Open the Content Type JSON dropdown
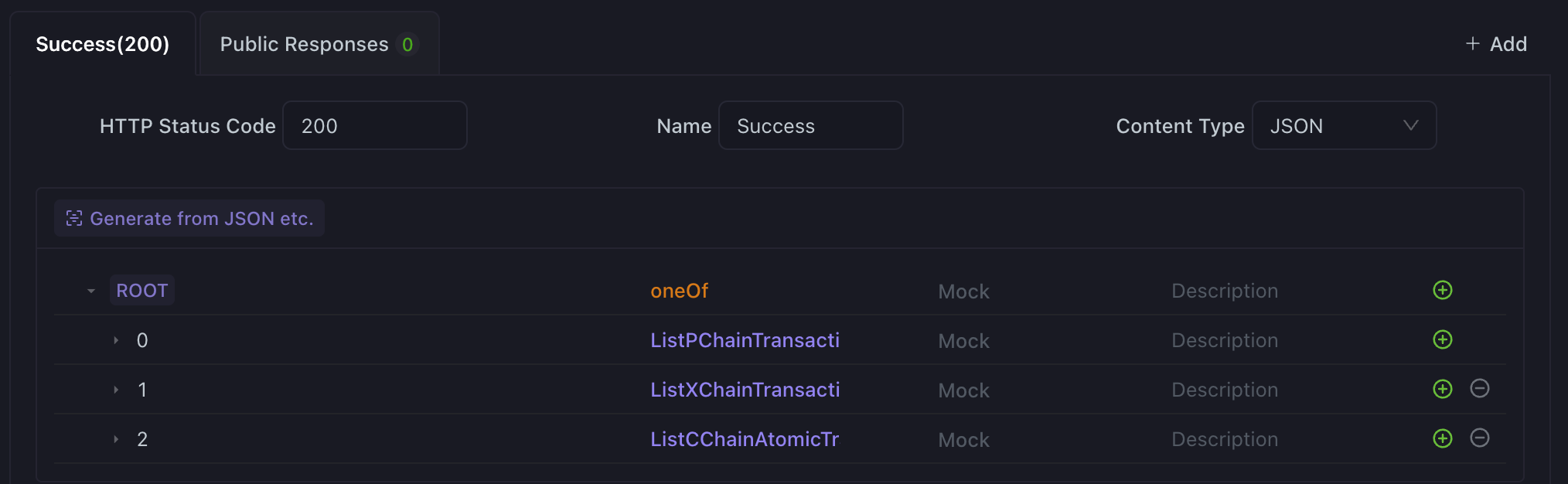Image resolution: width=1568 pixels, height=484 pixels. tap(1344, 125)
